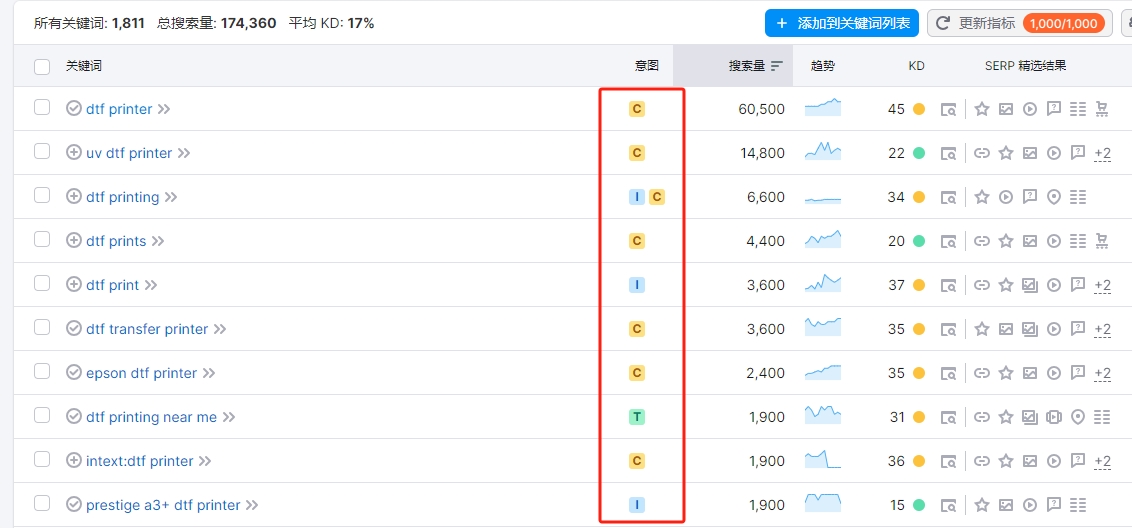Sort by the KD column header
This screenshot has width=1132, height=528.
pyautogui.click(x=916, y=66)
